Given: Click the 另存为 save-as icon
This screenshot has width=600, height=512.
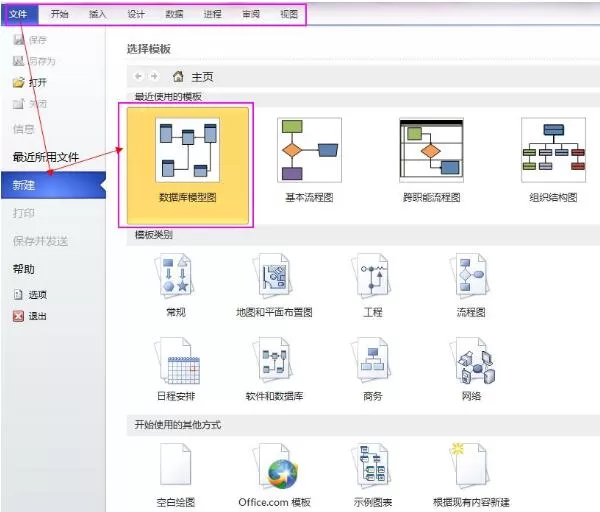Looking at the screenshot, I should coord(18,61).
